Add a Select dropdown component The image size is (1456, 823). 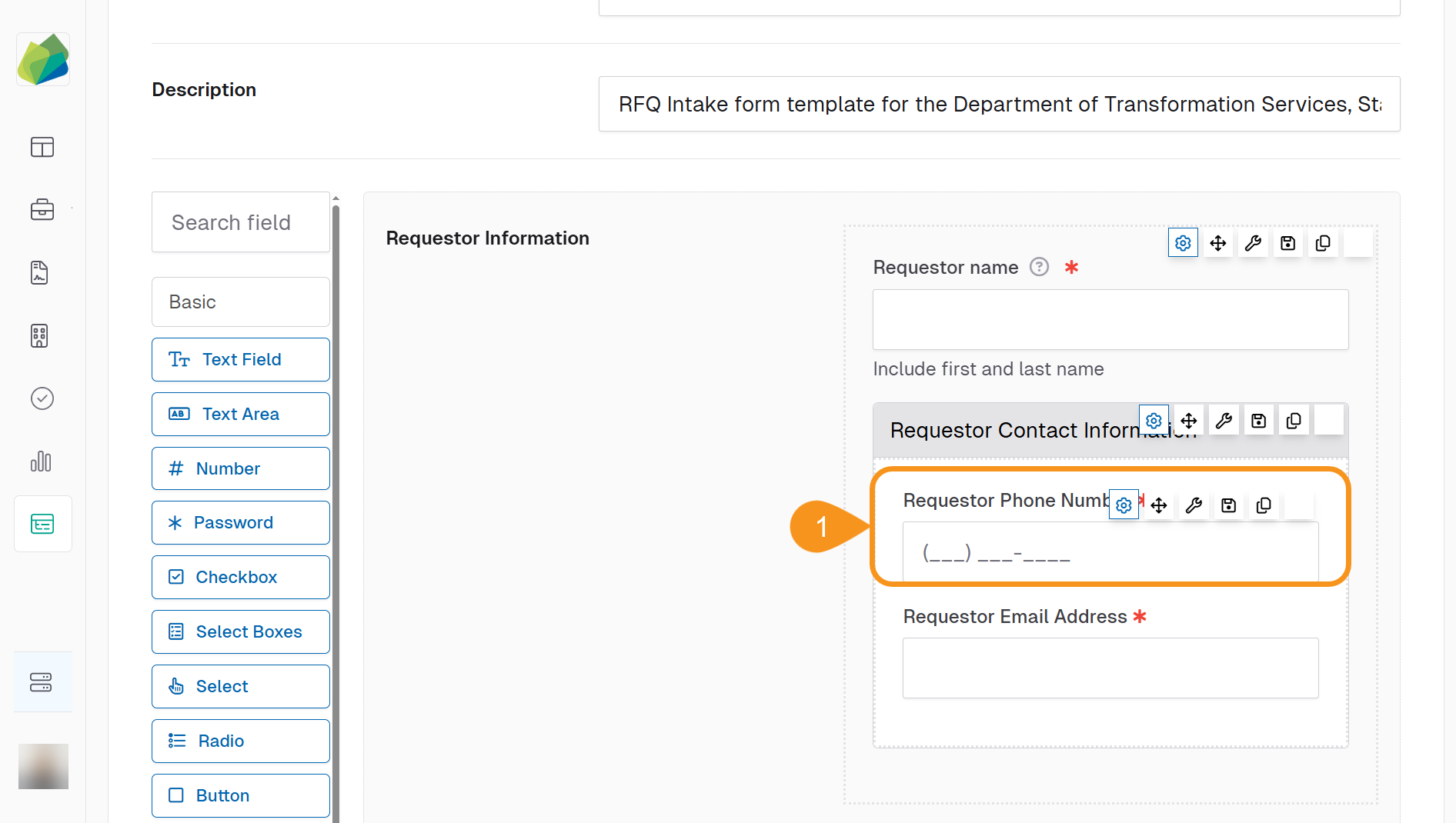tap(241, 686)
